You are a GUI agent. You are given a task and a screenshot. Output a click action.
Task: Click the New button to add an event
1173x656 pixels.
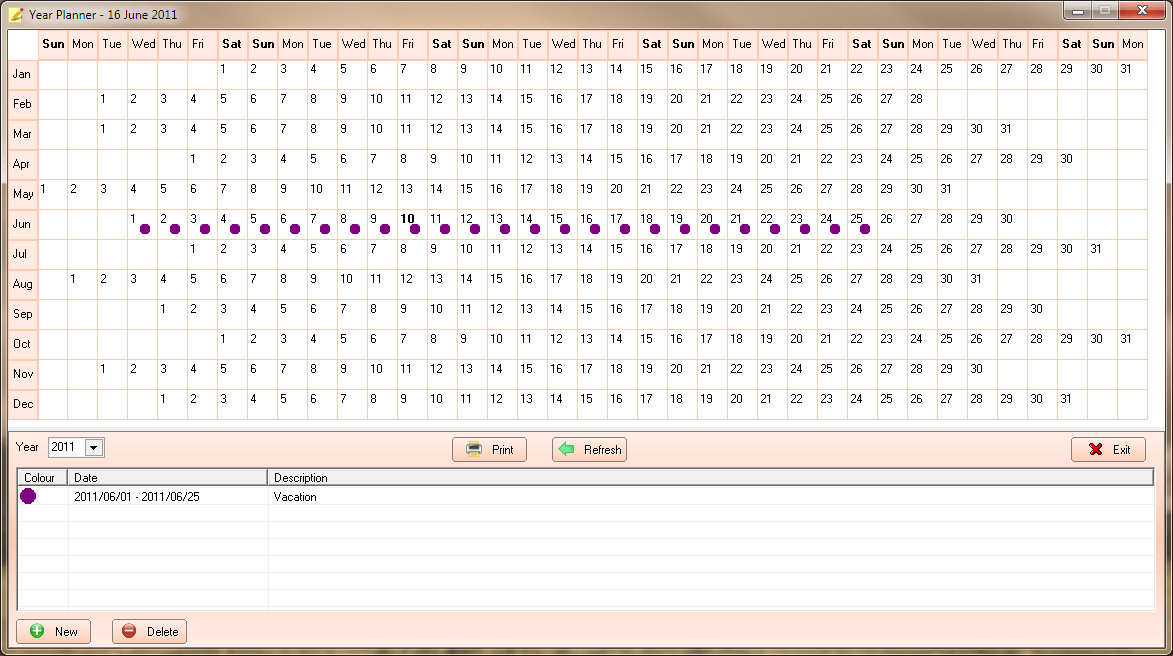(54, 631)
